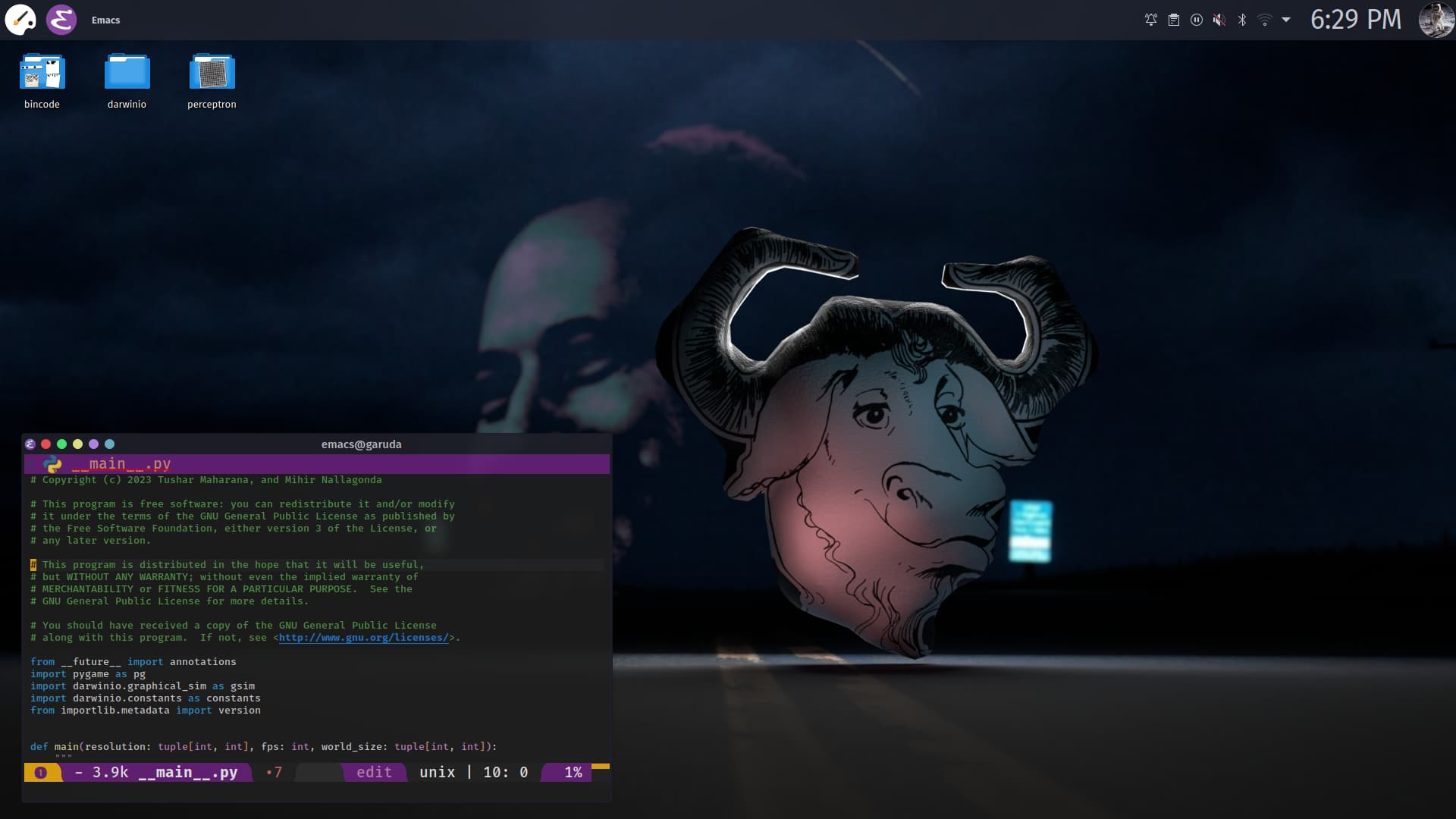Open the darwinio folder on the desktop
Screen dimensions: 1456x819
coord(127,81)
